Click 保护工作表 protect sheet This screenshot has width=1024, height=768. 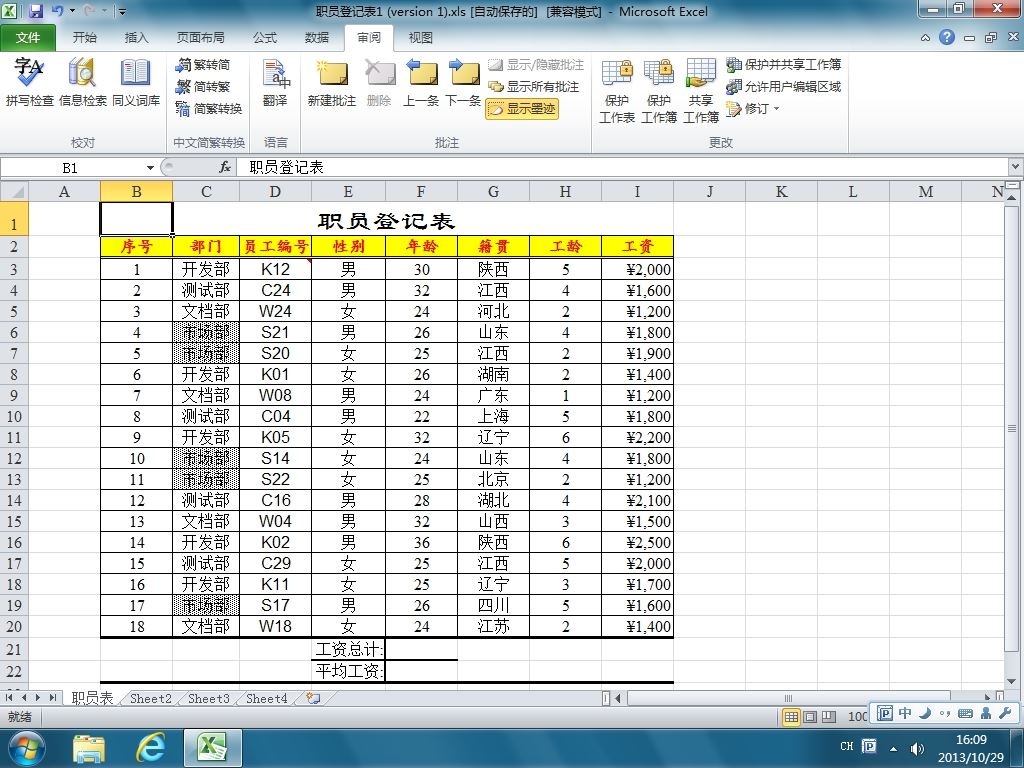point(616,90)
